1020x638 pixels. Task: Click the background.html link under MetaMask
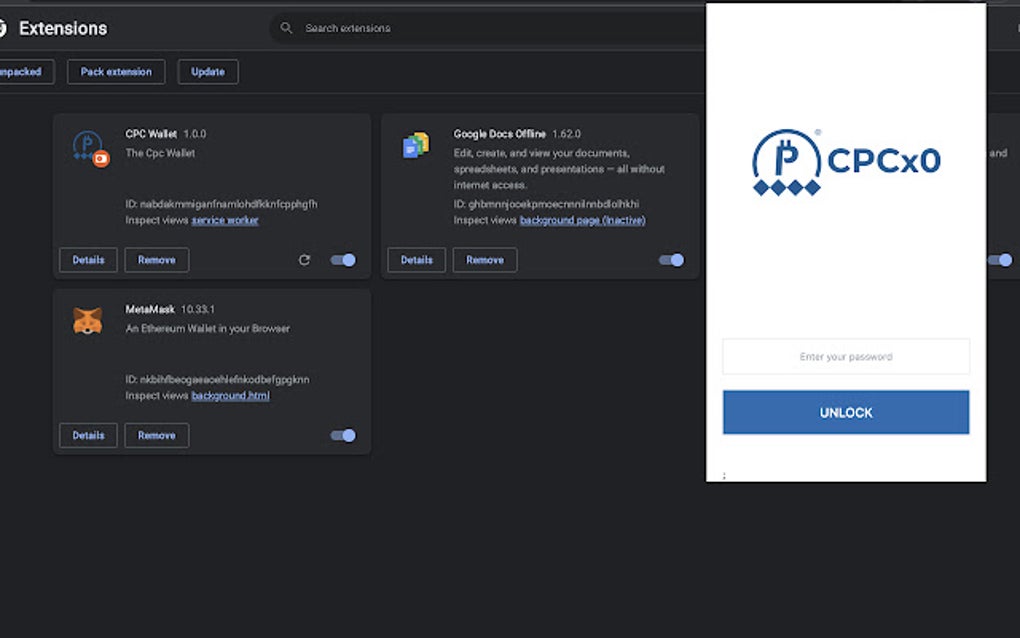point(231,395)
